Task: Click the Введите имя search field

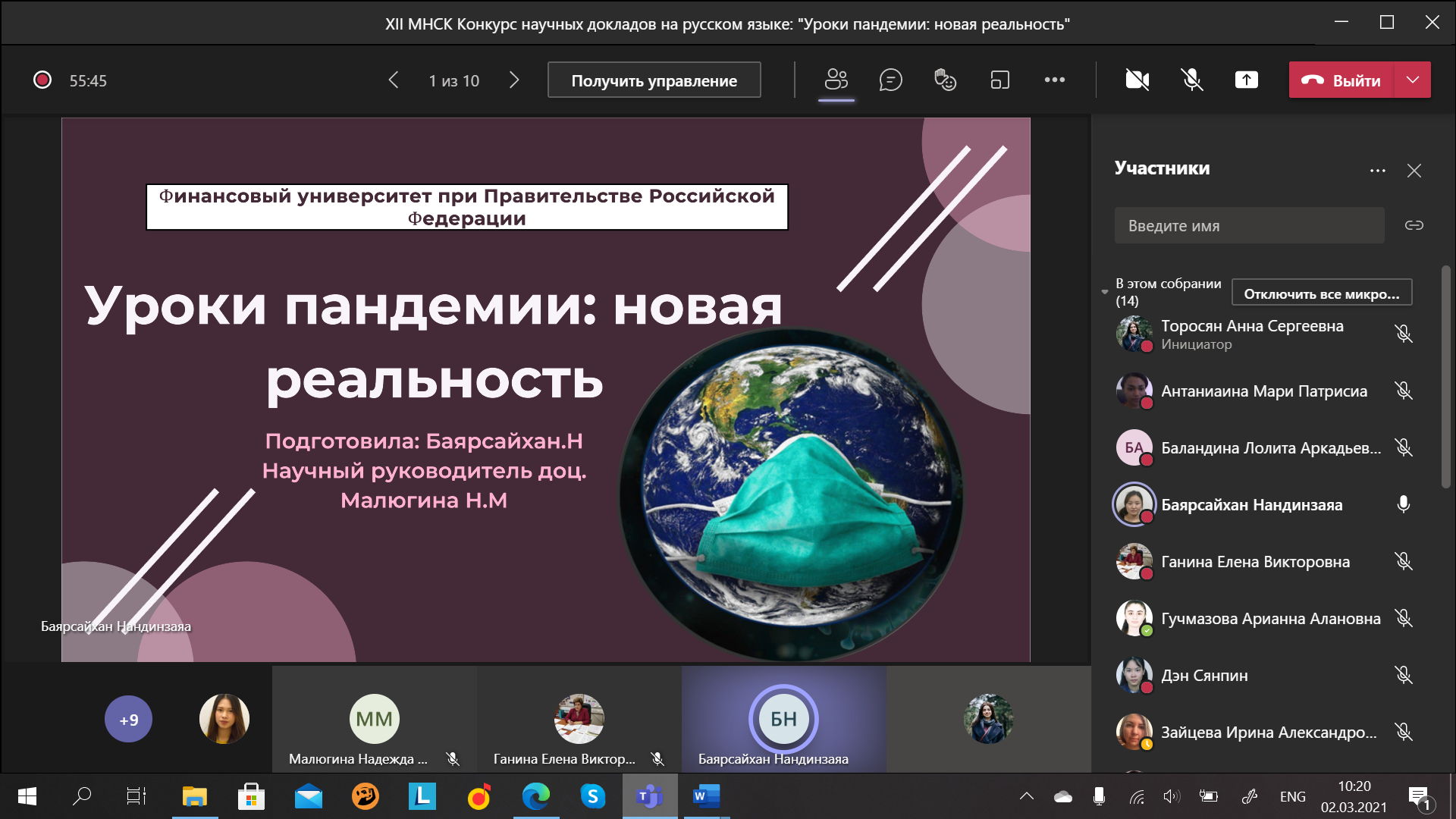Action: (x=1249, y=225)
